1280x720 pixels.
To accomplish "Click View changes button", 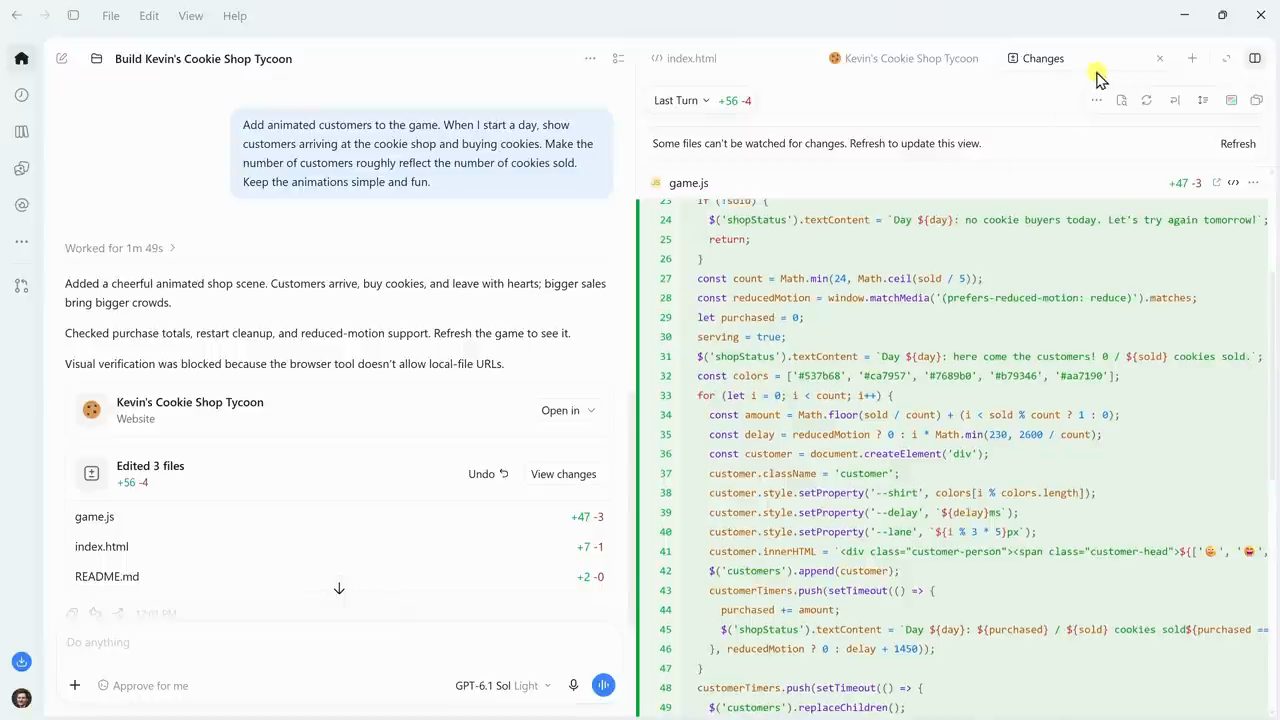I will pos(563,474).
